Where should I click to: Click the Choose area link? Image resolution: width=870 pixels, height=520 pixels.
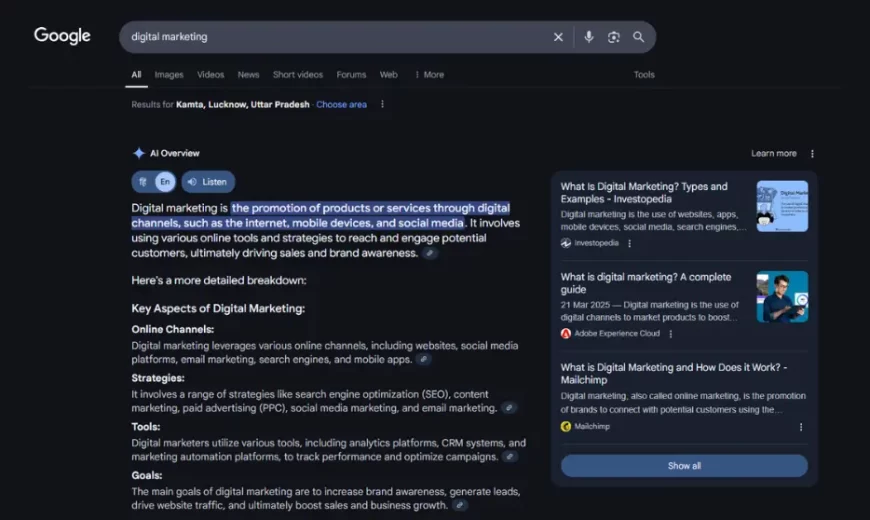341,104
